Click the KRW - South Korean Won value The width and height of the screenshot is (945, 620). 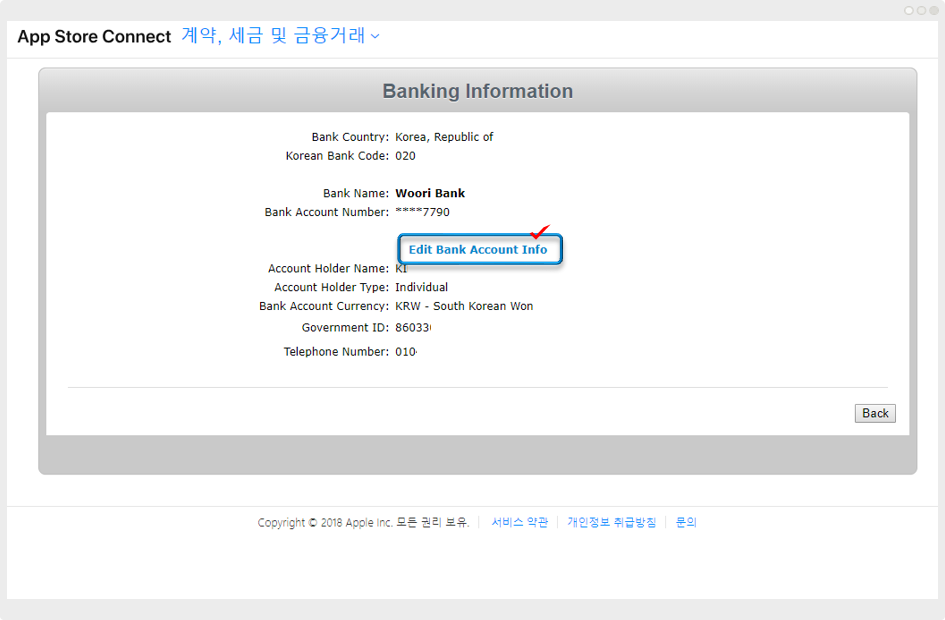click(464, 306)
